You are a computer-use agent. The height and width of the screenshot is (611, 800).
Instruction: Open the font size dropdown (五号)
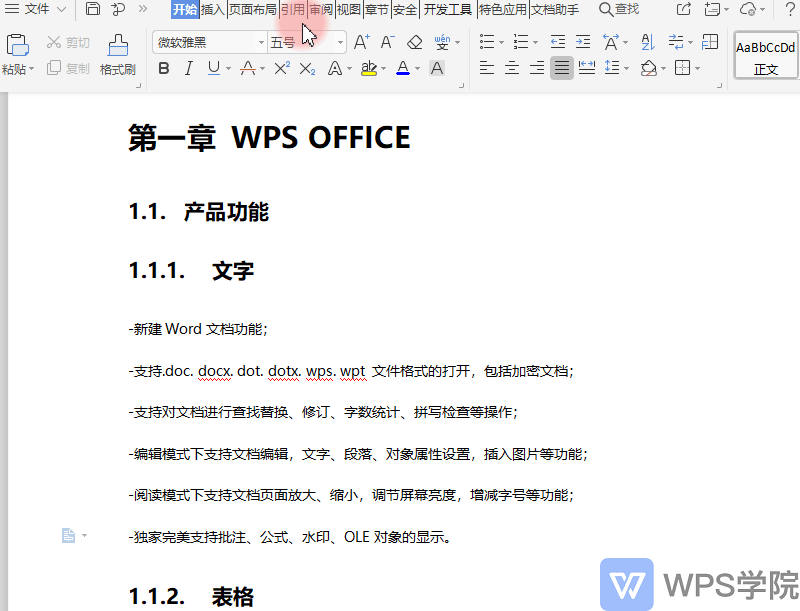point(340,42)
